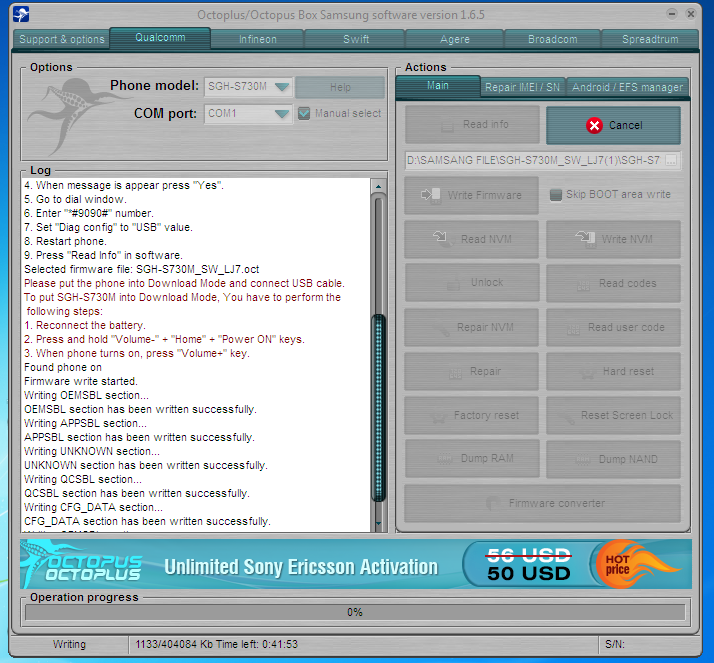714x663 pixels.
Task: Open the Android / EFS manager tab
Action: pyautogui.click(x=627, y=87)
